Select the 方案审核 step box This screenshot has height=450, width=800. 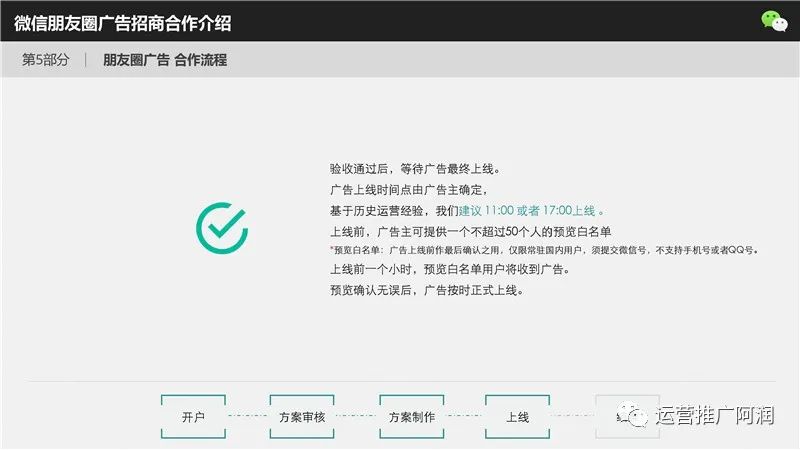(302, 416)
